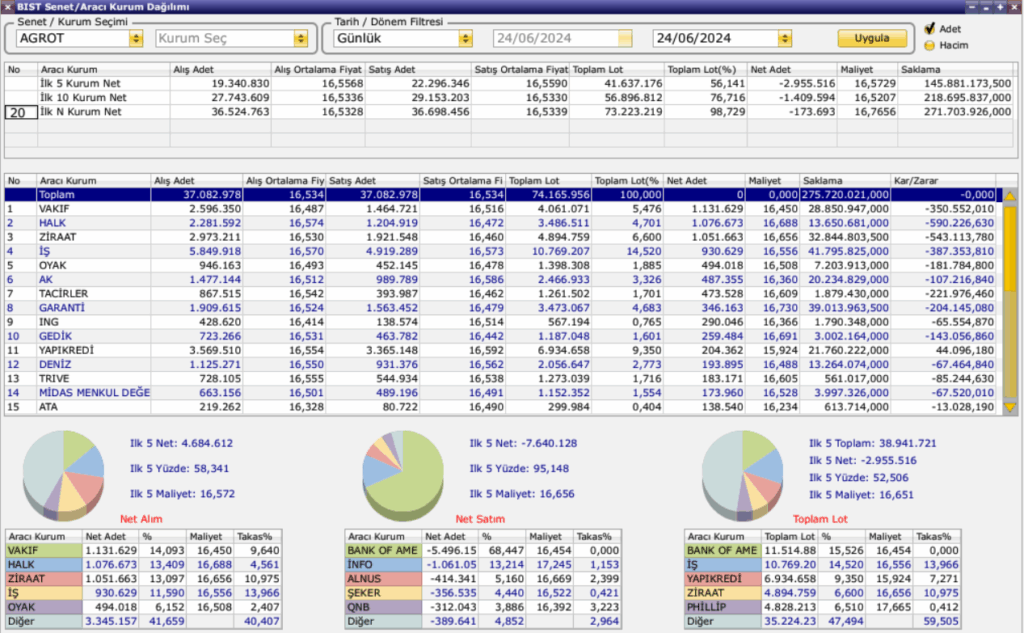
Task: Select the ING broker row
Action: coord(501,322)
